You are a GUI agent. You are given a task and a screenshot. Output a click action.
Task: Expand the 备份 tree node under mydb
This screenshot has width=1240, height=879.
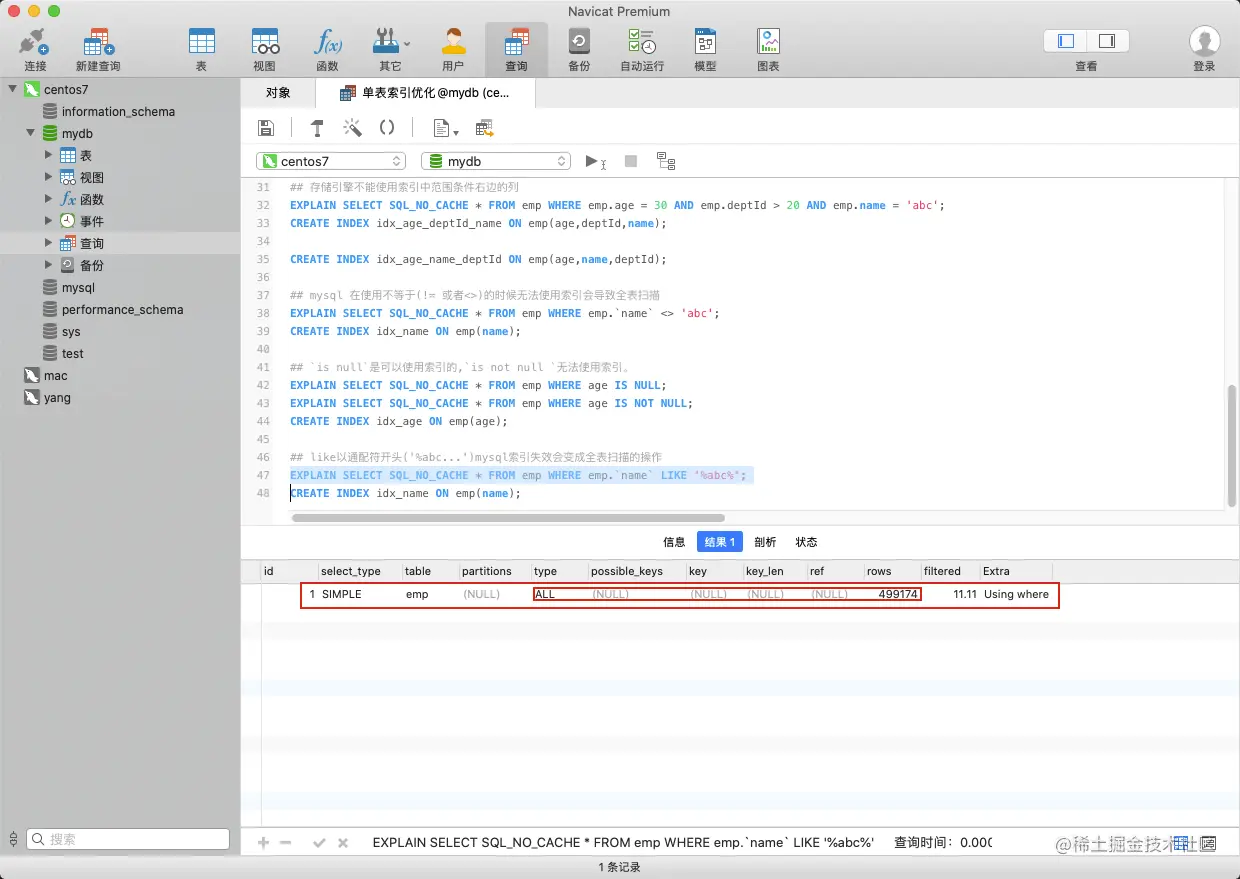[x=49, y=265]
